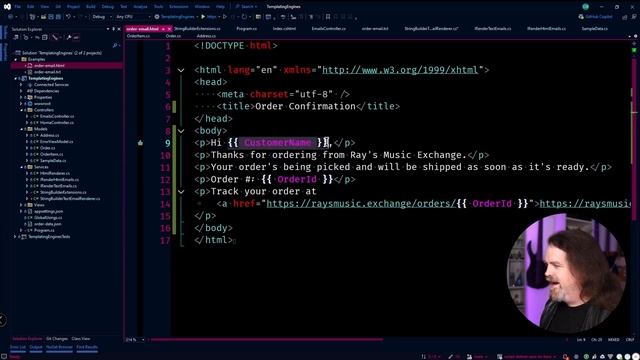Click Solution Explorer properties wrench icon
The image size is (640, 360).
[69, 37]
